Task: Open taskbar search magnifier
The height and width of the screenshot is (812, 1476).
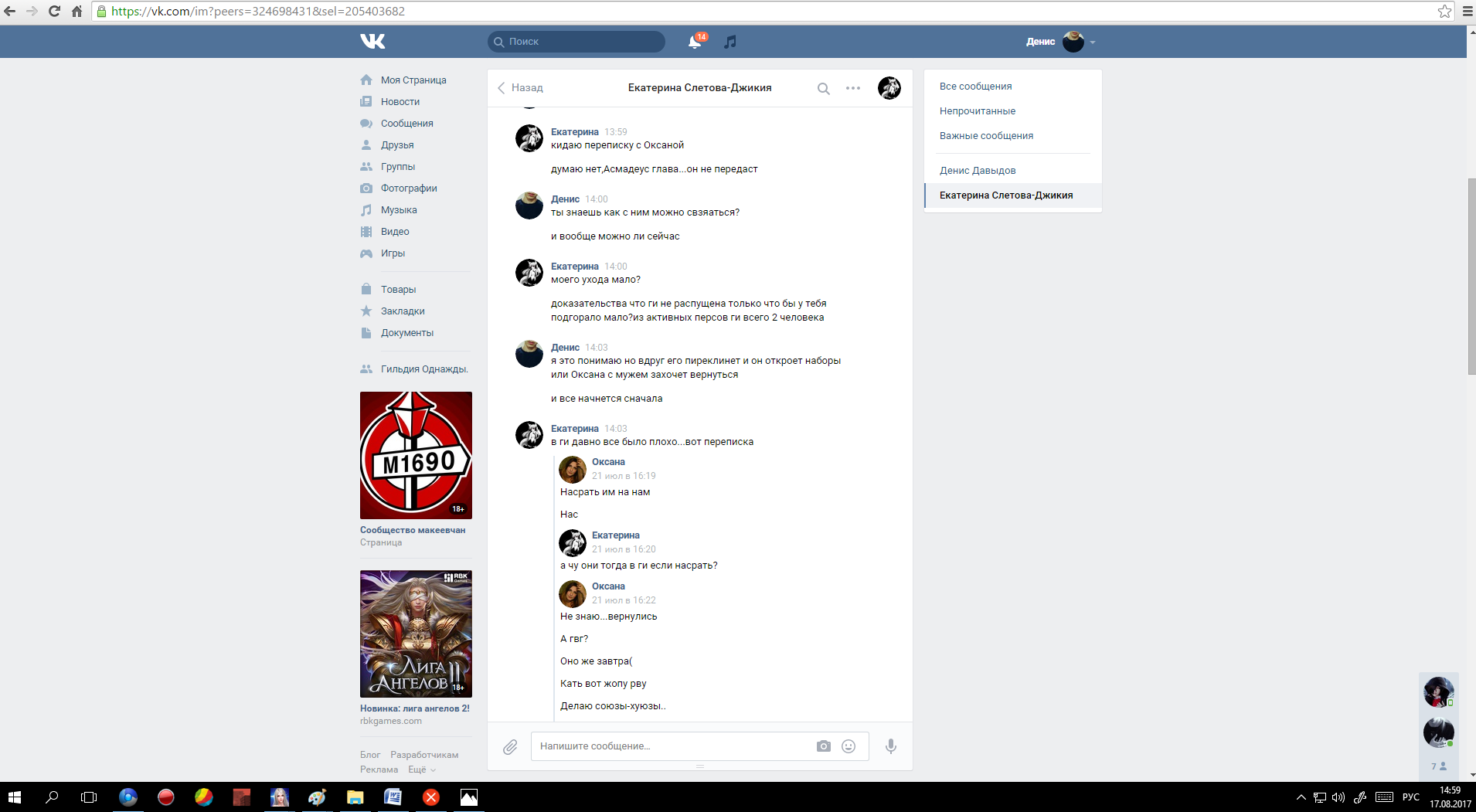Action: tap(52, 797)
